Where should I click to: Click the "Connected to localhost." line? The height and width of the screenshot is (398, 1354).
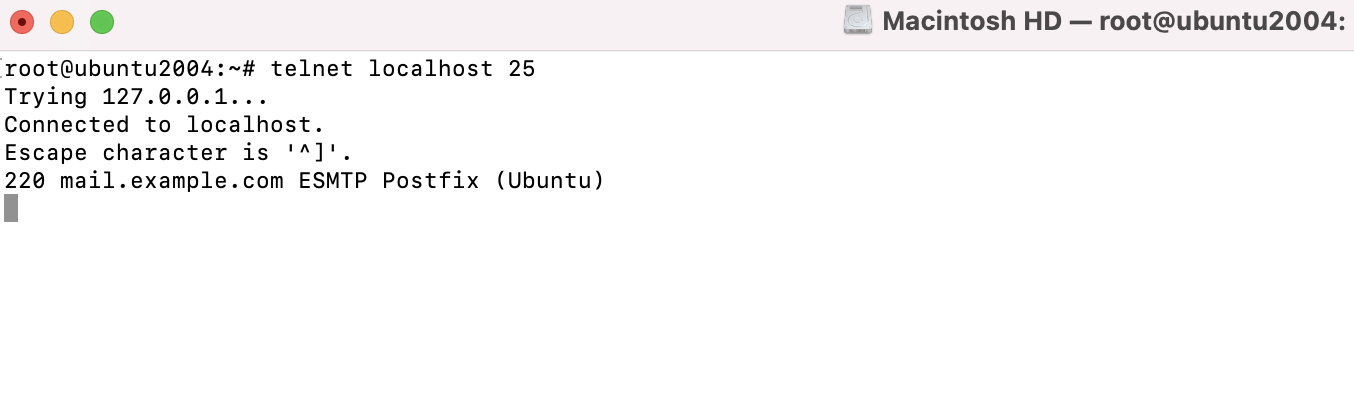[164, 125]
